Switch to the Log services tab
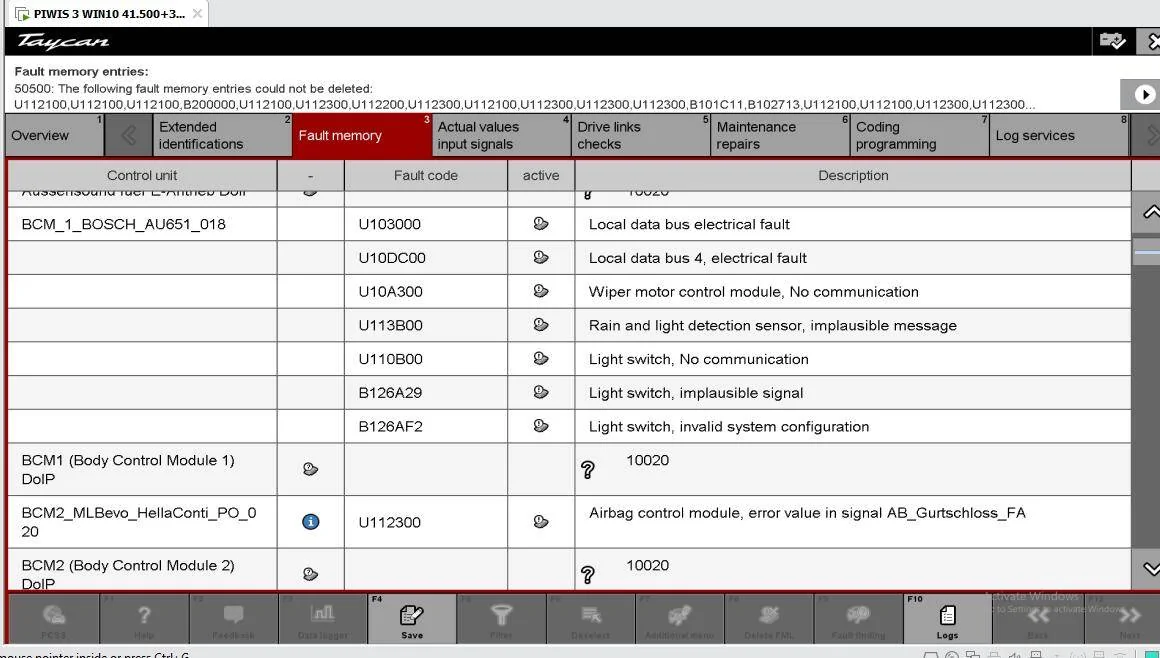The image size is (1160, 658). [x=1059, y=135]
